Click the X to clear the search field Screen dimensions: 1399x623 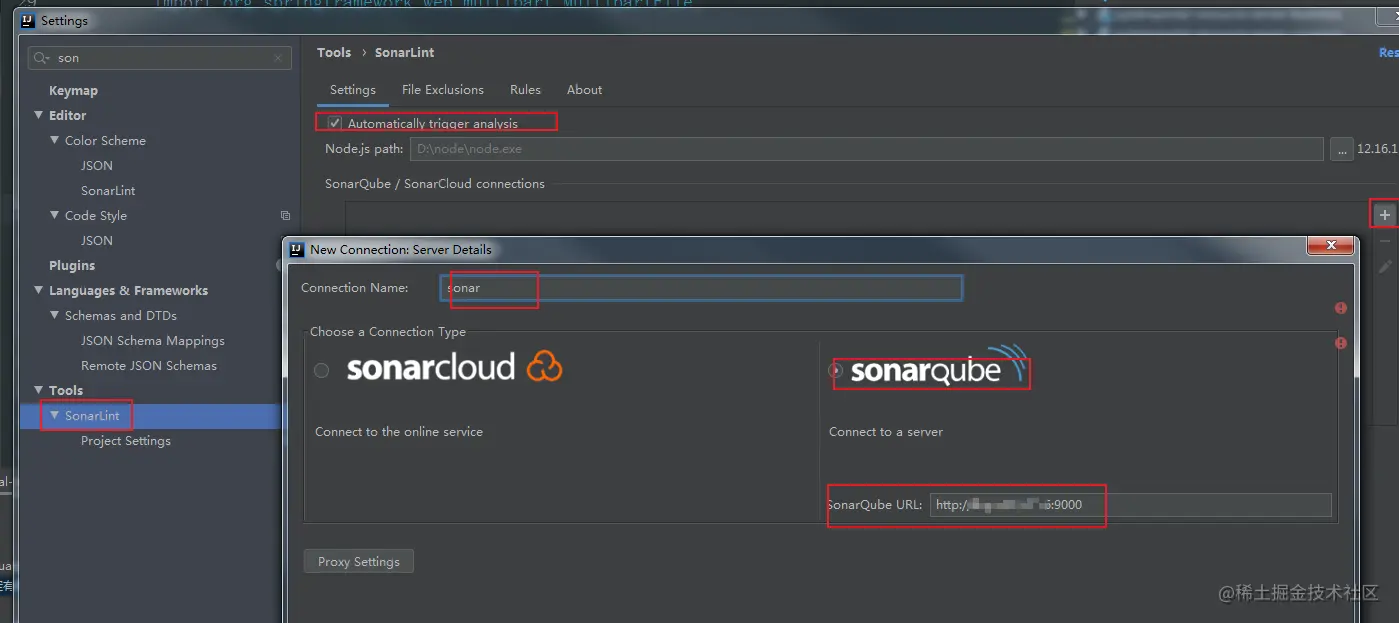tap(278, 58)
